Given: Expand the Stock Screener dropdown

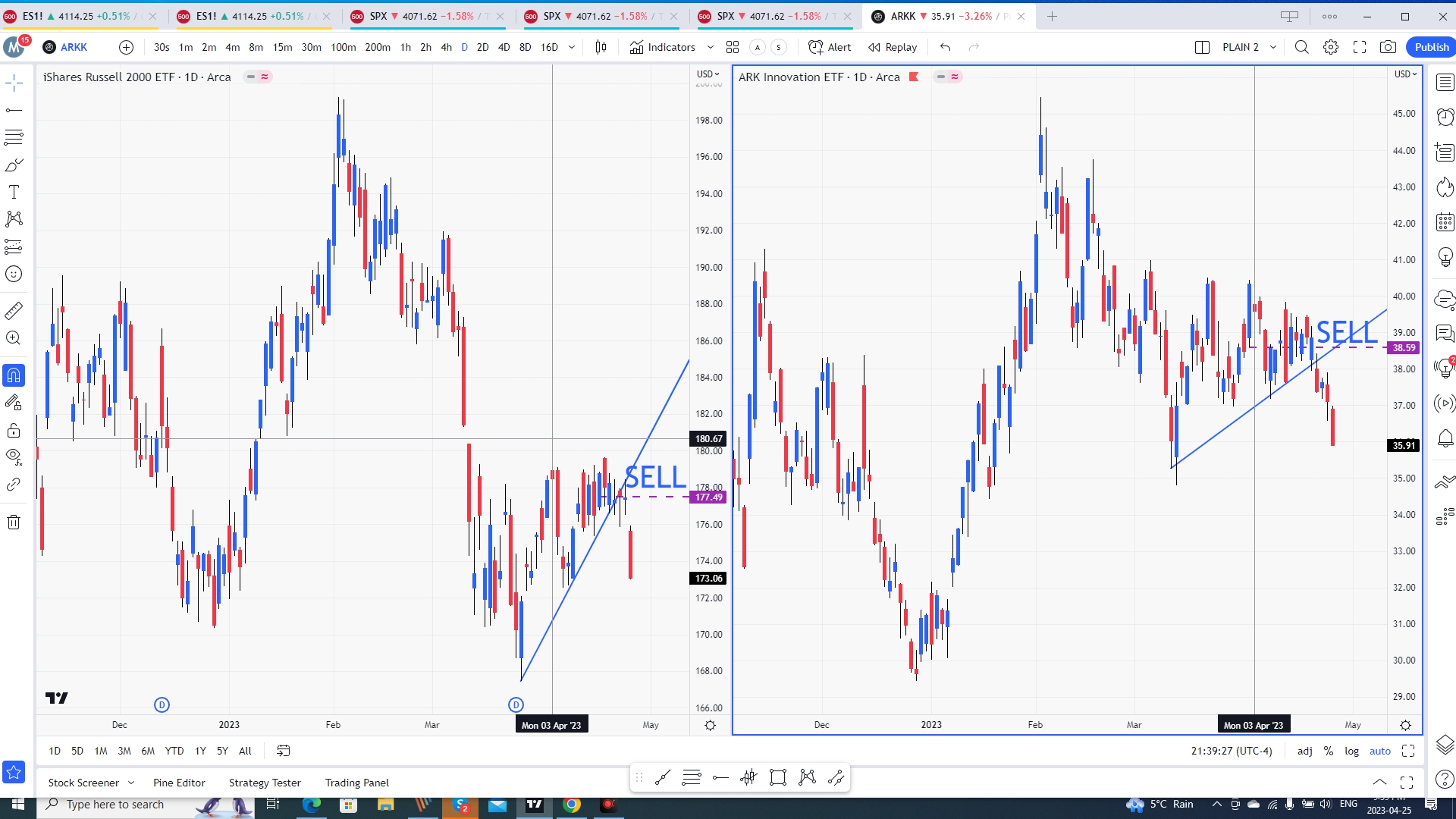Looking at the screenshot, I should 131,783.
